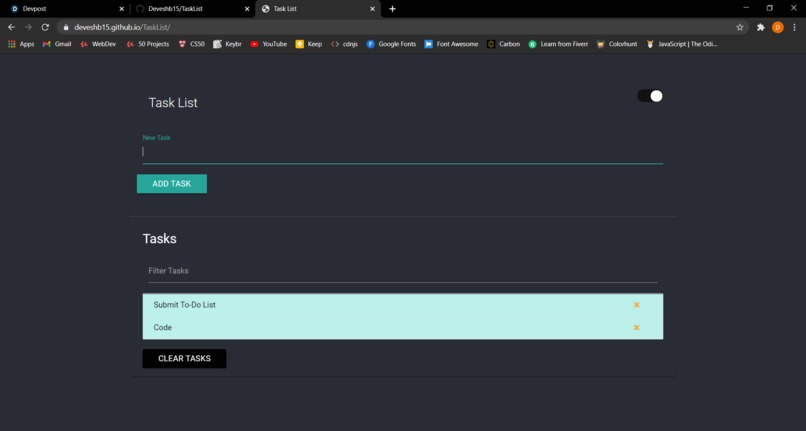Viewport: 806px width, 431px height.
Task: Click the Tasks heading
Action: (x=159, y=239)
